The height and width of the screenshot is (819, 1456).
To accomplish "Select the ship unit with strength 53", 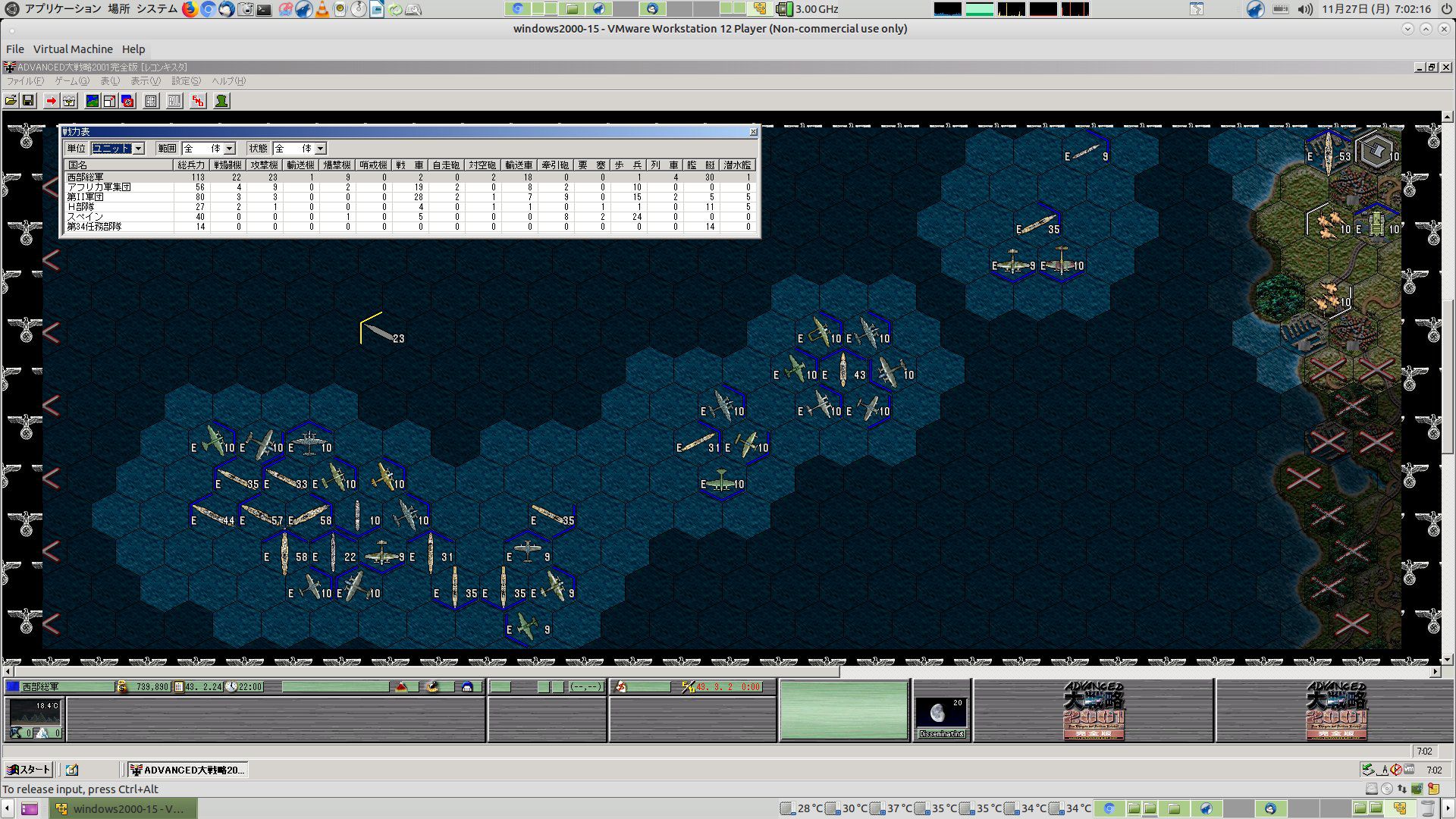I will 1328,153.
